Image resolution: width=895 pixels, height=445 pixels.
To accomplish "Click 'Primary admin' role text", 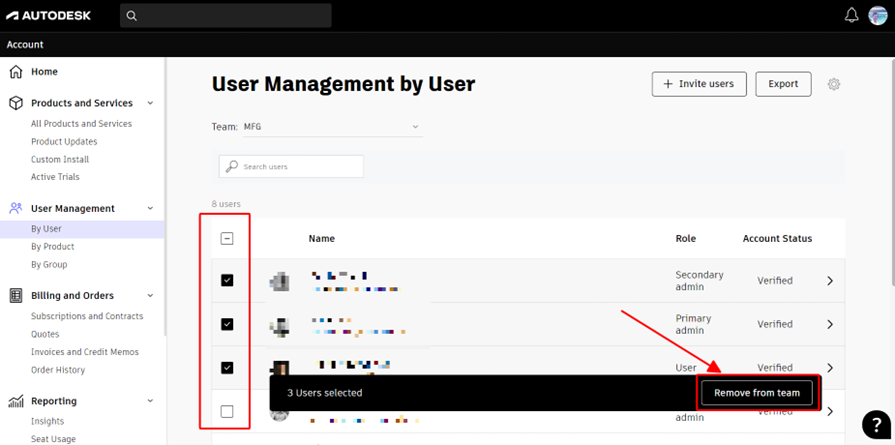I will (693, 324).
